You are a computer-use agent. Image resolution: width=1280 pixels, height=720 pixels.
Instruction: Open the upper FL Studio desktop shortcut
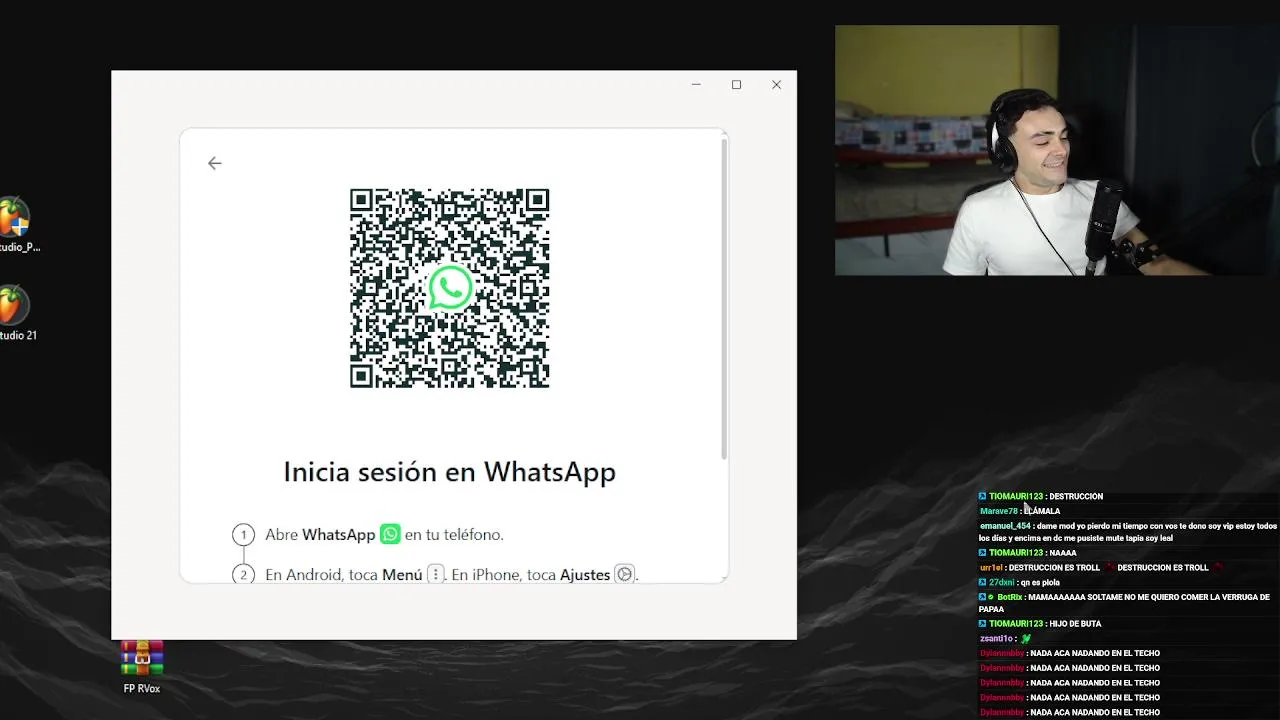point(17,226)
